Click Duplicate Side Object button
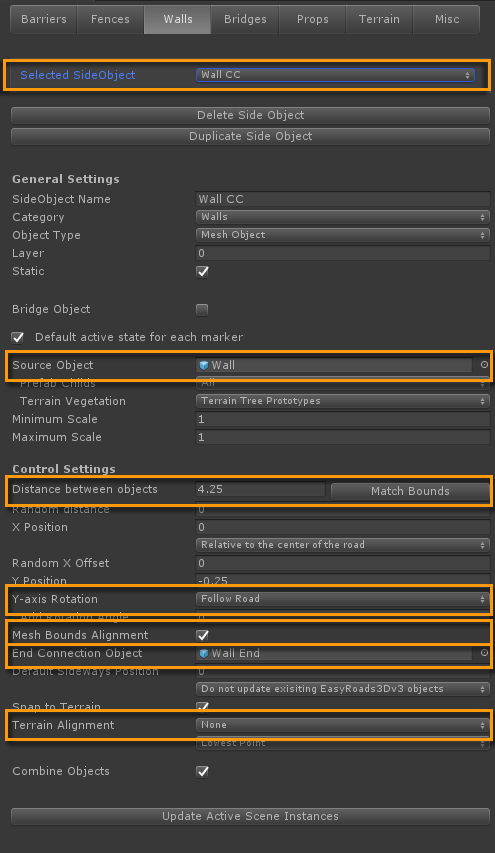Screen dimensions: 495x853 [x=250, y=136]
